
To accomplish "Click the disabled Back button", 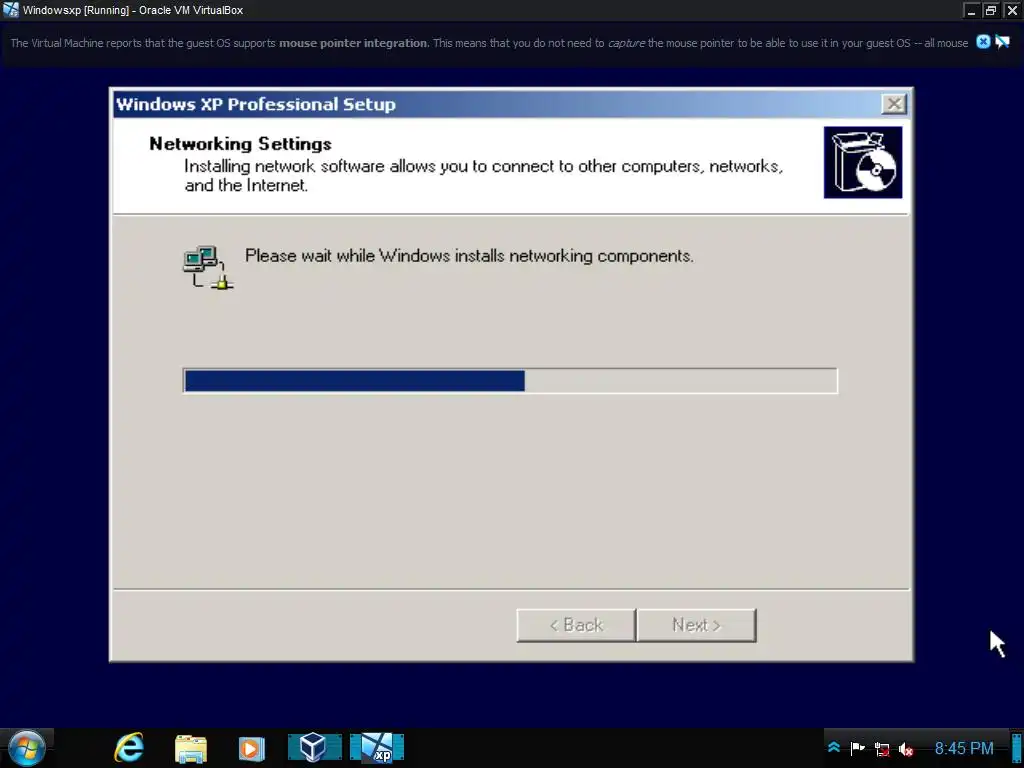I will 576,625.
